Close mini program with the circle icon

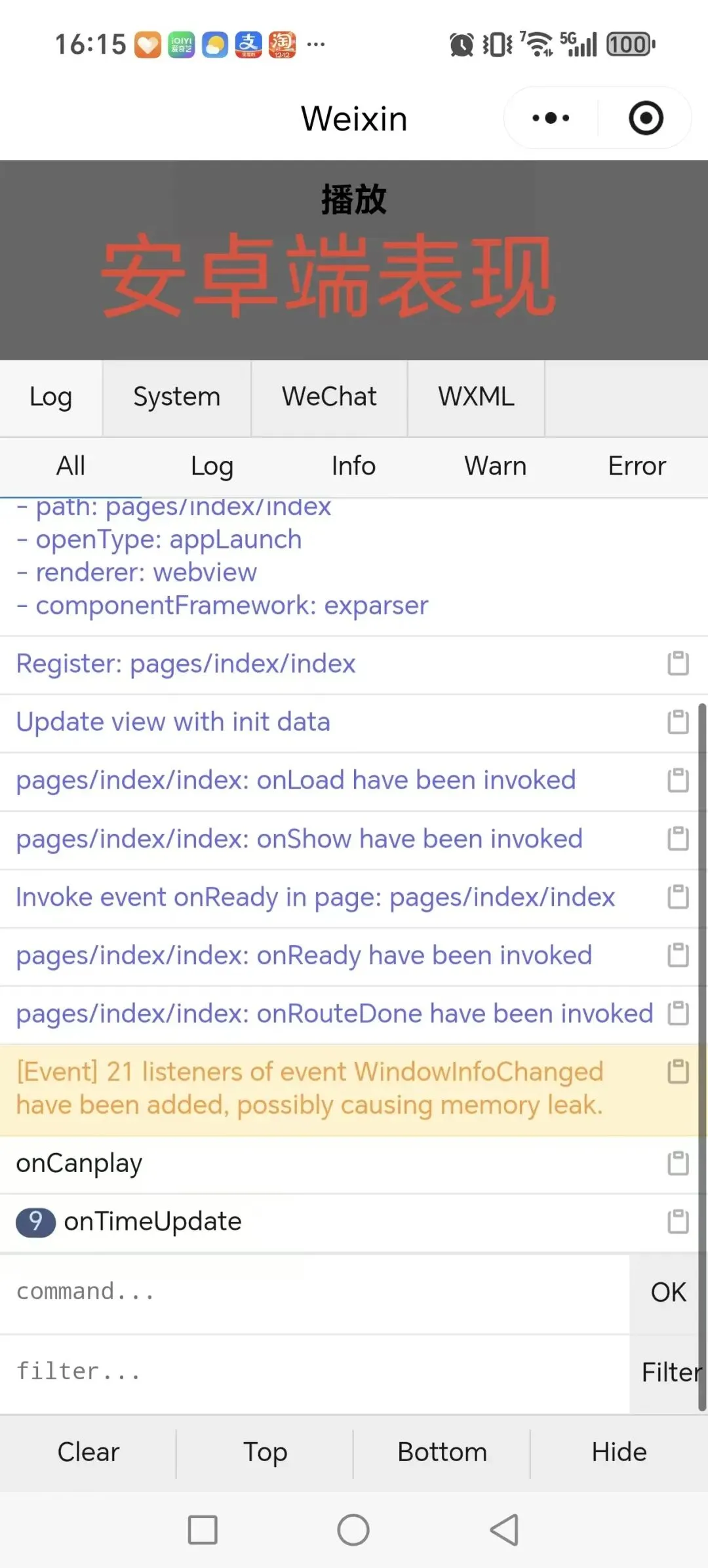point(646,119)
